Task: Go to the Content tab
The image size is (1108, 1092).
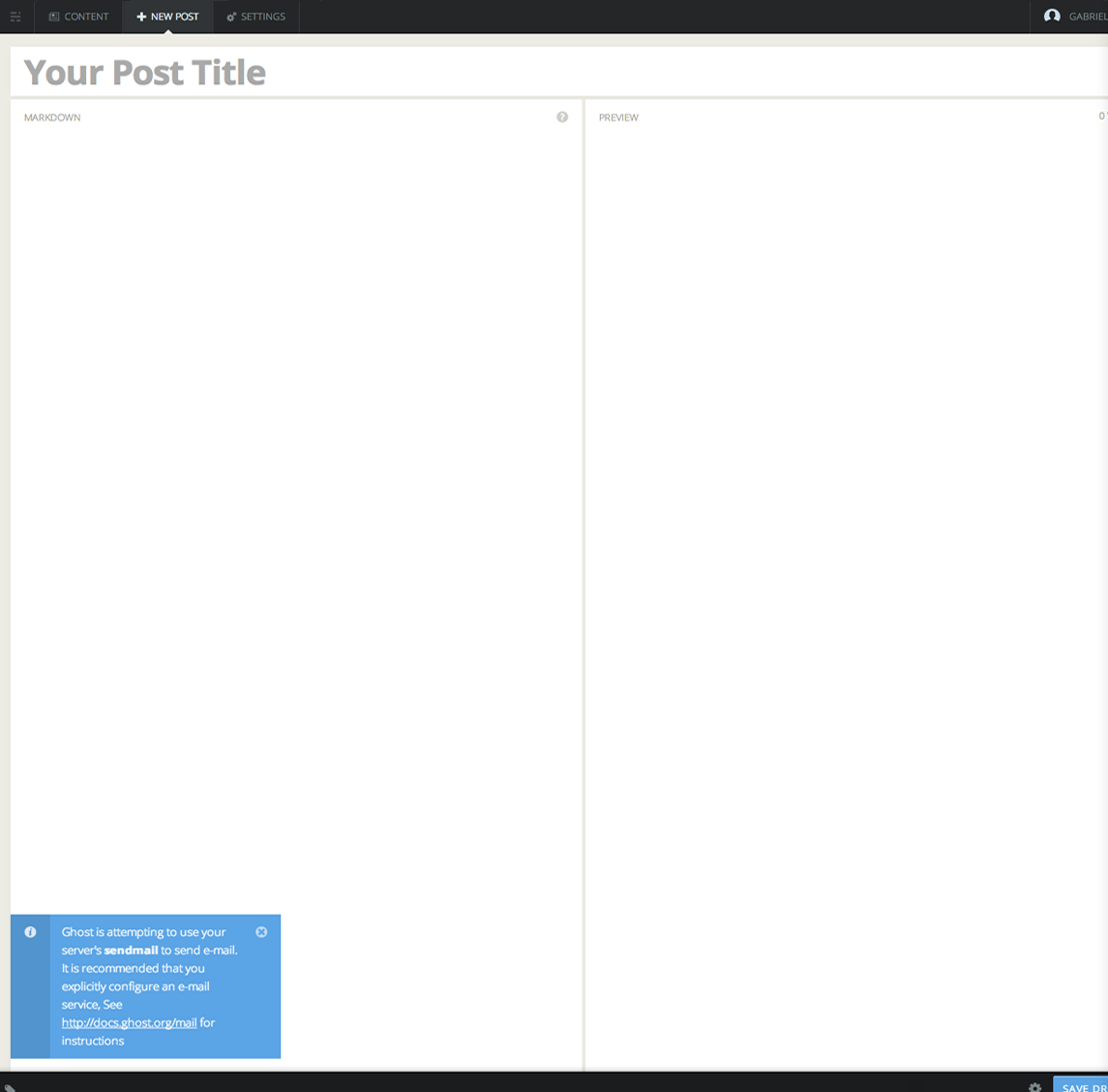Action: [78, 16]
